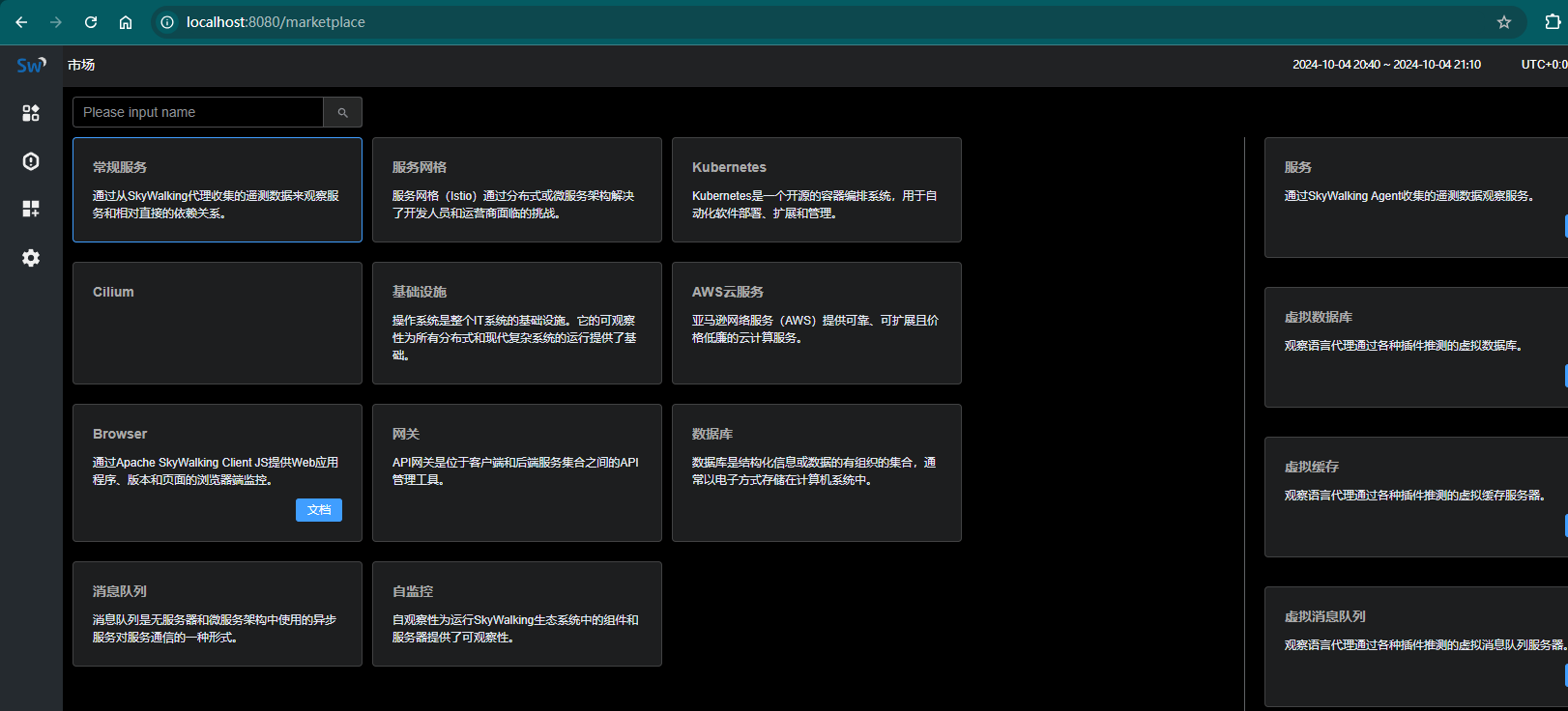Click the search magnifier button

pyautogui.click(x=342, y=112)
